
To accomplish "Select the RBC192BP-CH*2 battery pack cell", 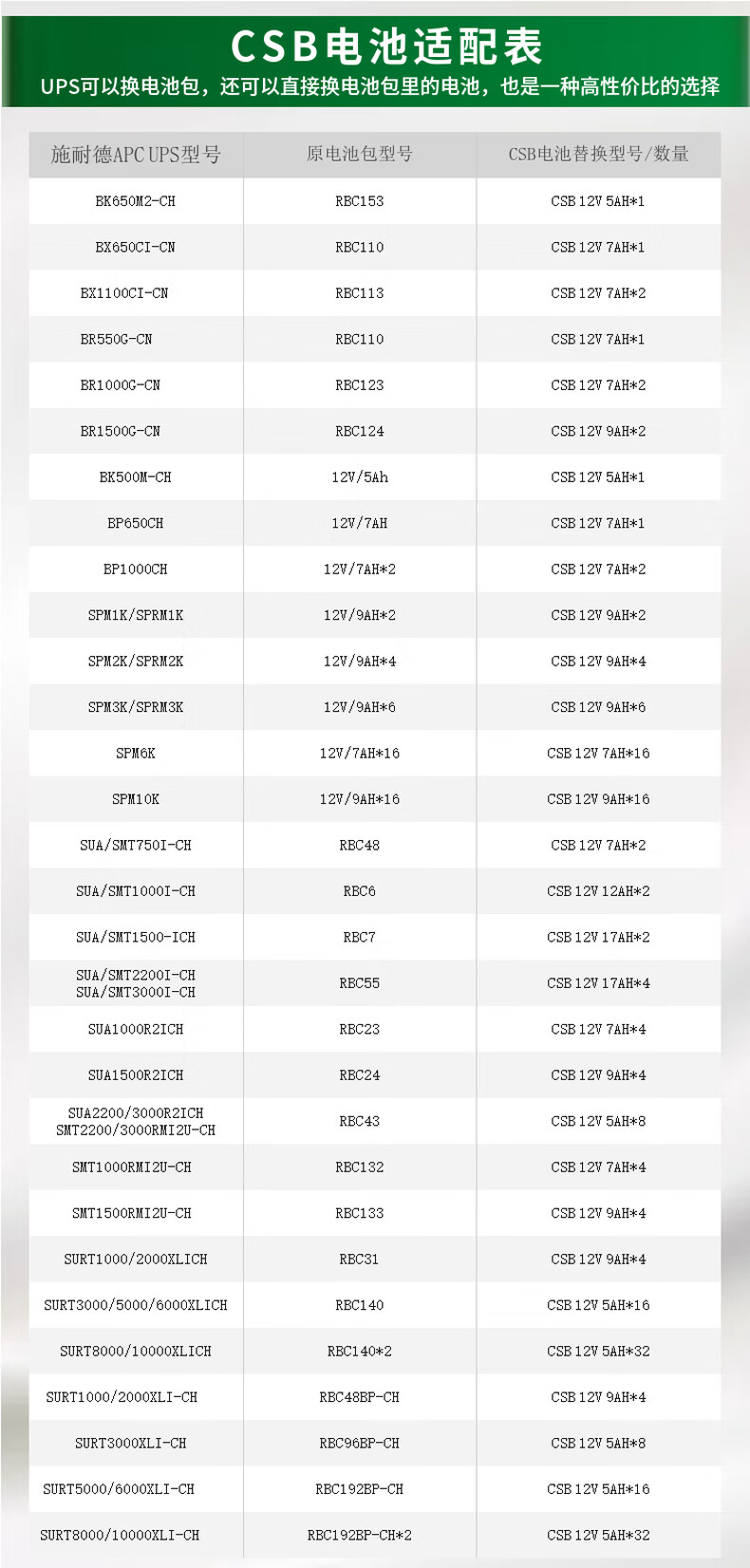I will (x=359, y=1535).
